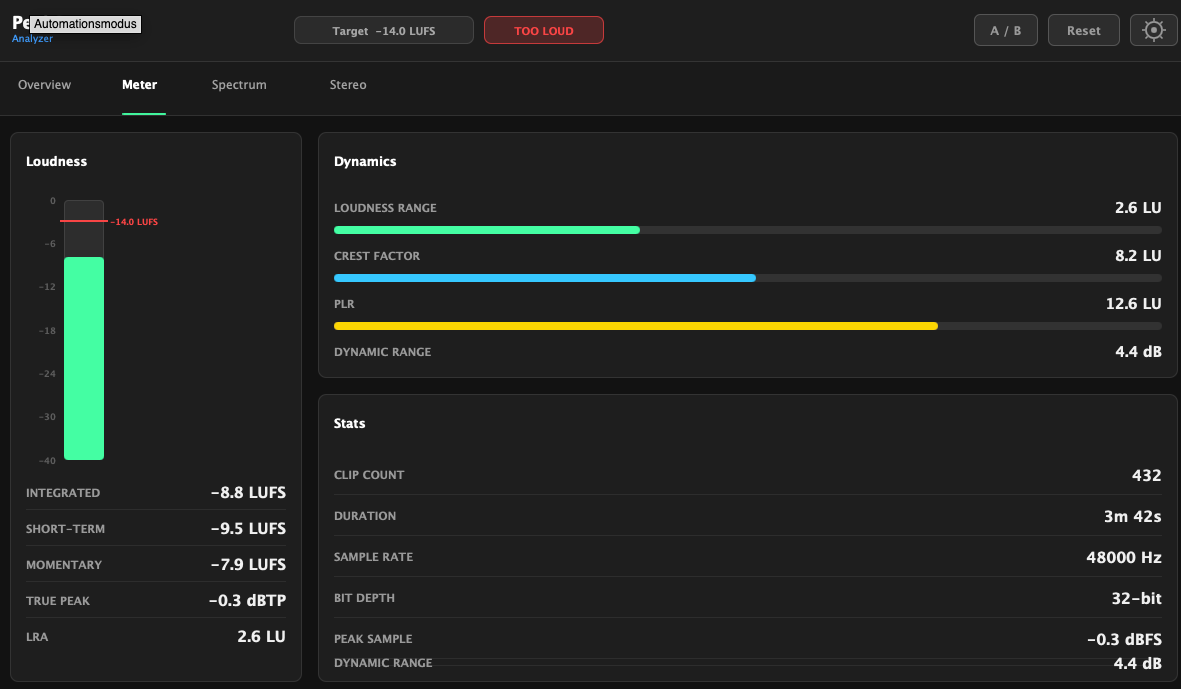
Task: Click the Momentary value -7.9 LUFS
Action: coord(248,565)
